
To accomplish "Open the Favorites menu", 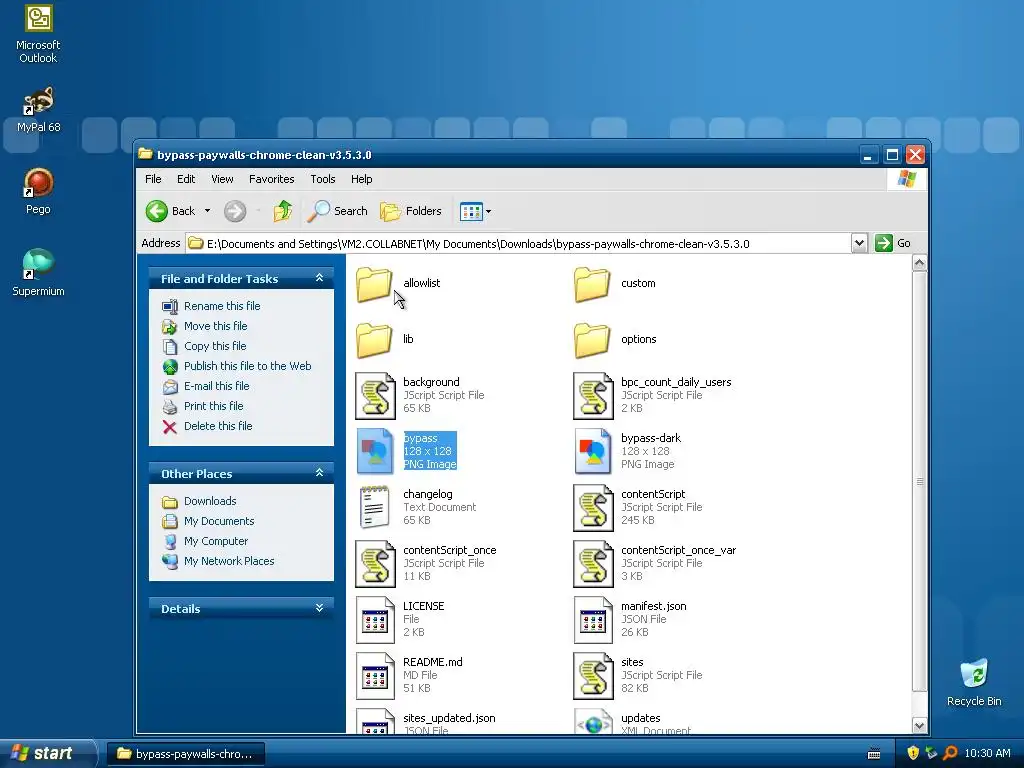I will (x=272, y=179).
